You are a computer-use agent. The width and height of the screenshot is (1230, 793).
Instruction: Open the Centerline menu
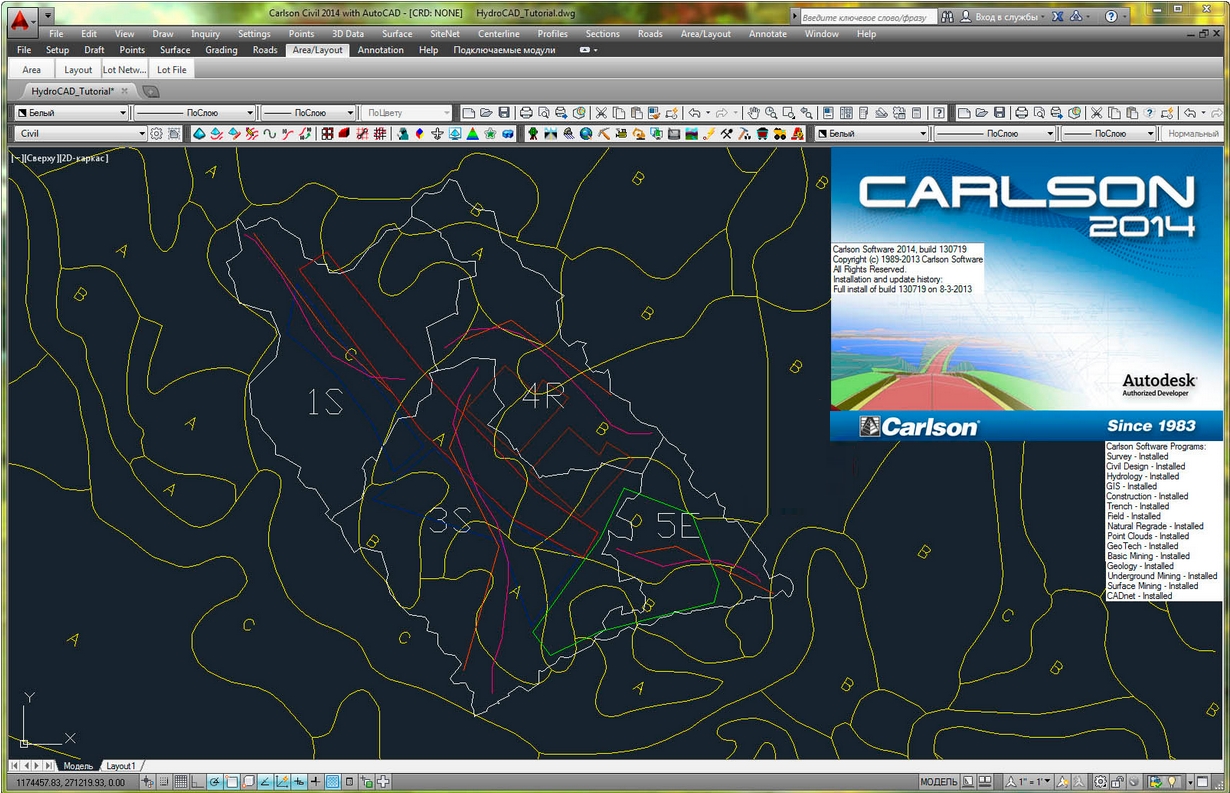[499, 34]
